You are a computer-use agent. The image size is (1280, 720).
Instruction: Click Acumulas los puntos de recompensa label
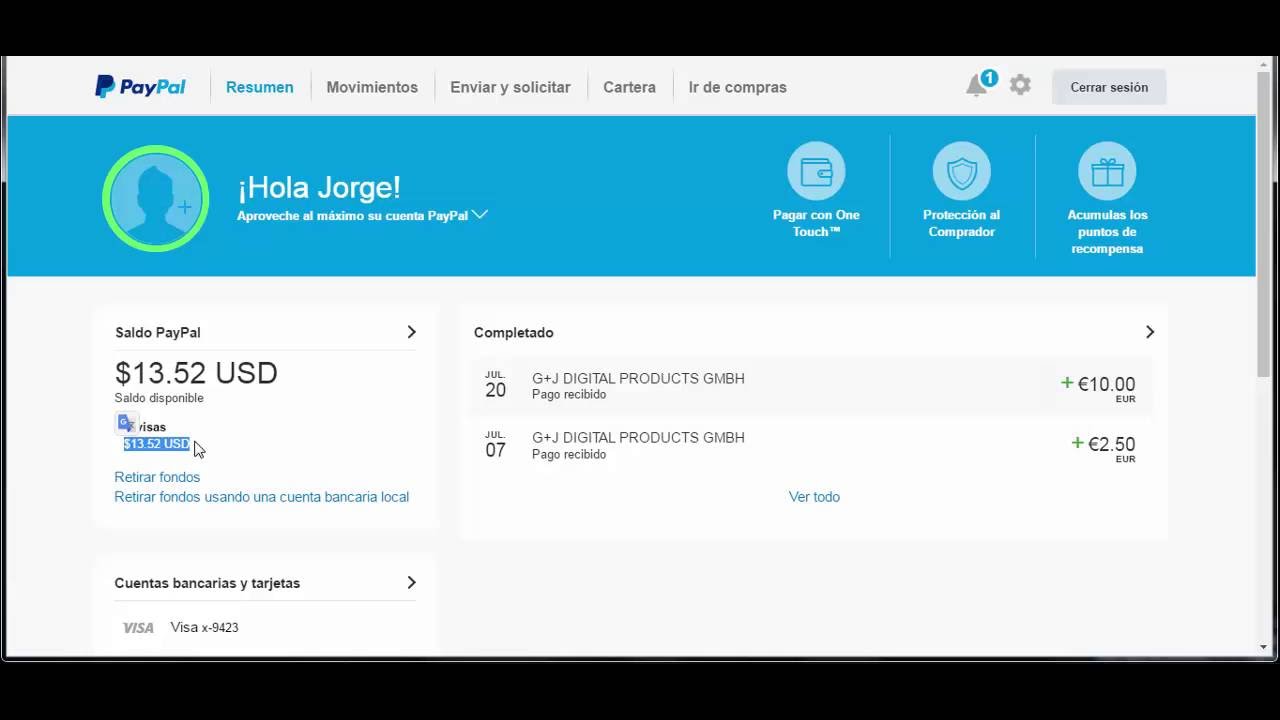tap(1107, 232)
